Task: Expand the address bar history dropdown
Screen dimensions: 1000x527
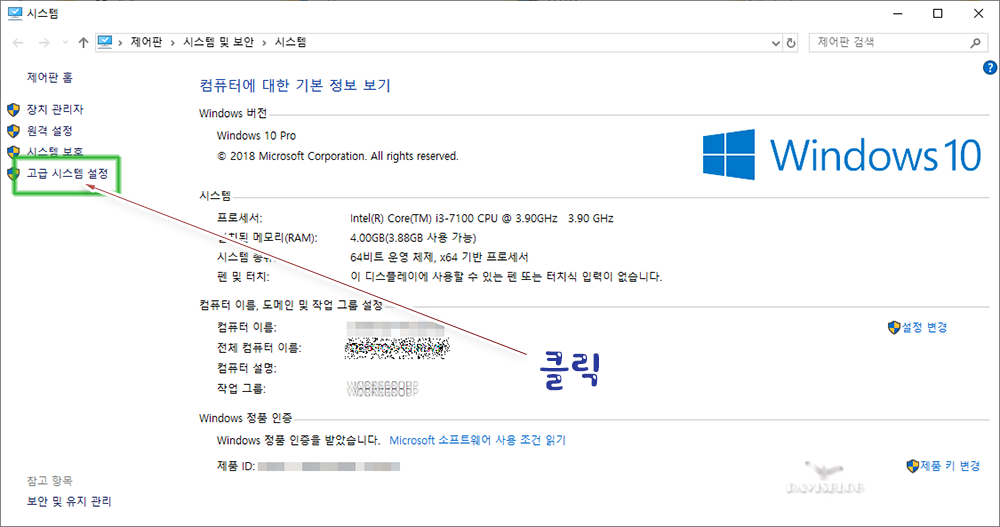Action: (x=776, y=43)
